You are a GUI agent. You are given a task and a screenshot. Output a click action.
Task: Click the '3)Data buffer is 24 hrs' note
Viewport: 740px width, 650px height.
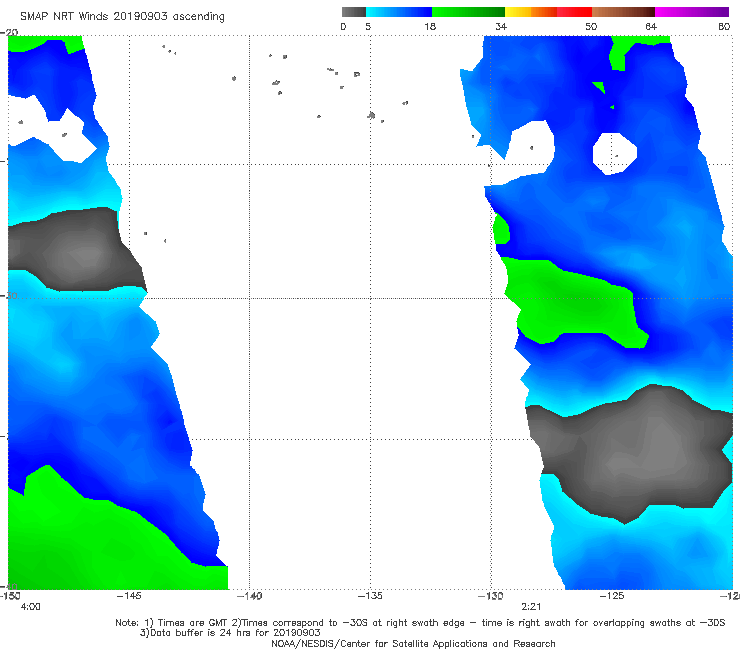(230, 633)
